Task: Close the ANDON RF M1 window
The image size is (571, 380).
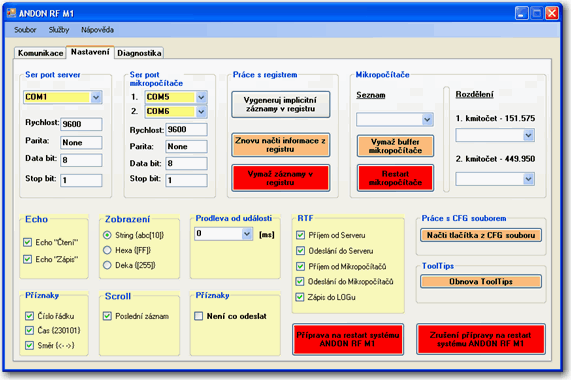Action: pos(552,13)
